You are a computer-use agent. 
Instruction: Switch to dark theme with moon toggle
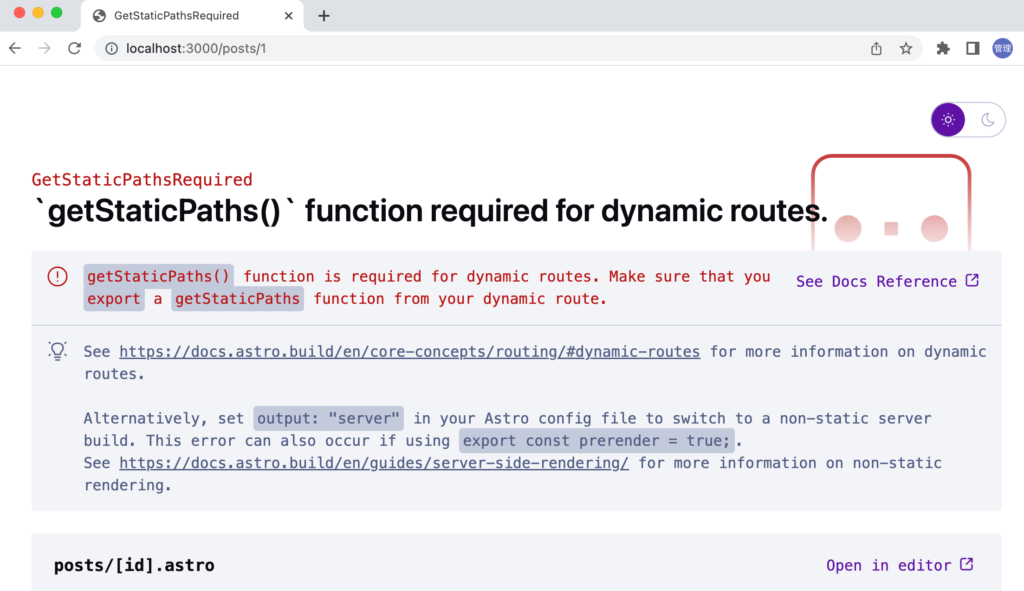coord(987,120)
